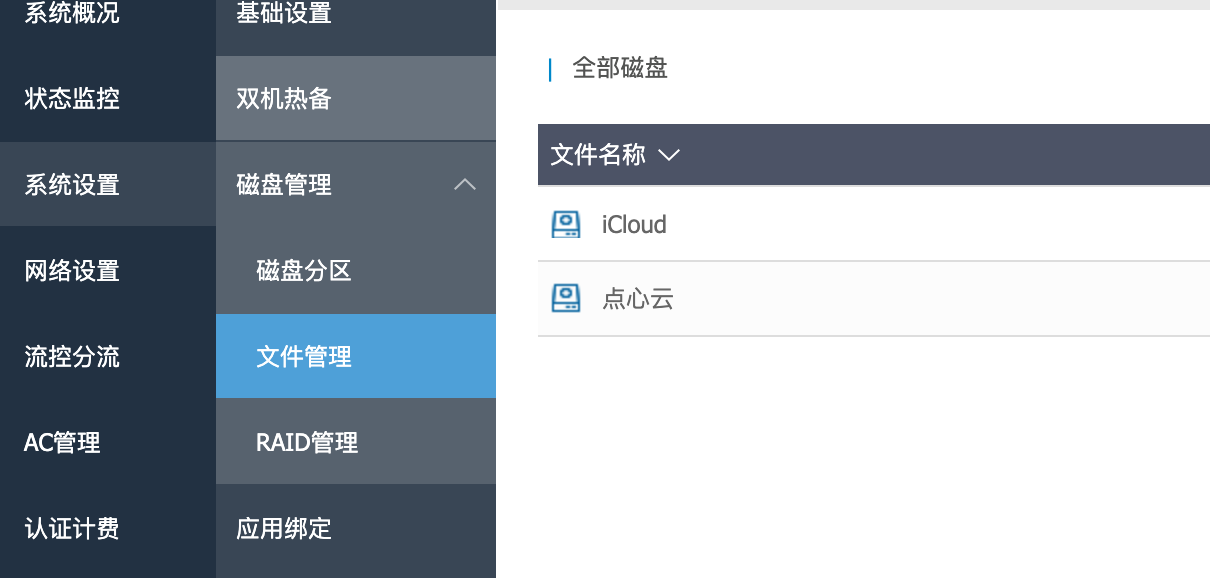Open the 磁盘分区 page
The width and height of the screenshot is (1210, 578).
(304, 271)
